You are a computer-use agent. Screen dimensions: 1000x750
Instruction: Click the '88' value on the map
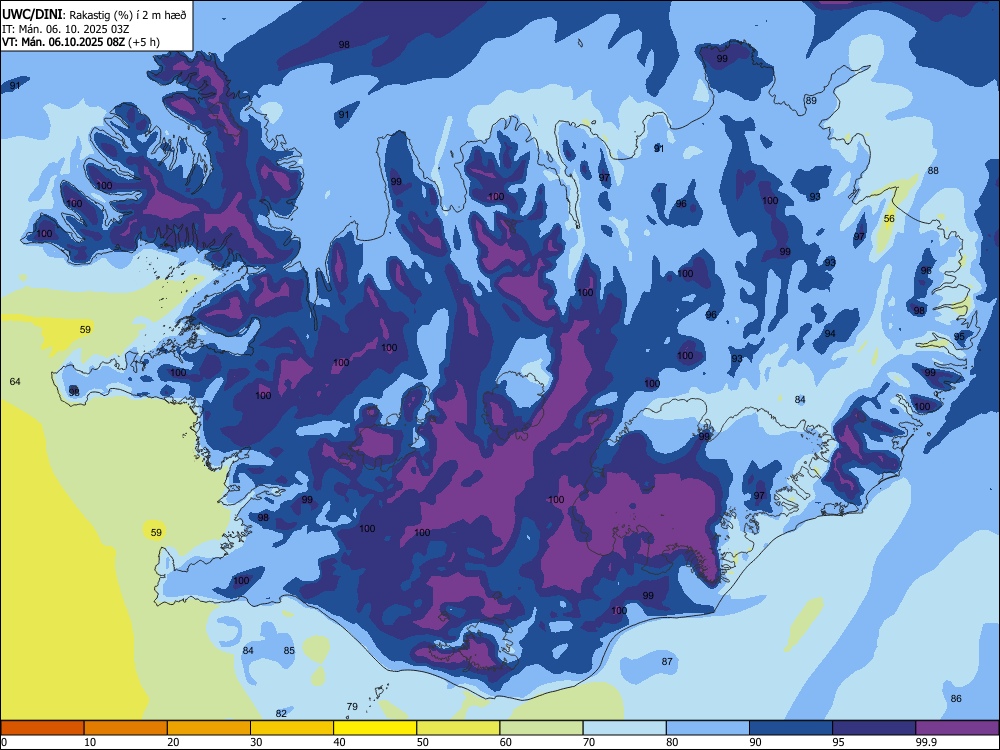click(933, 170)
